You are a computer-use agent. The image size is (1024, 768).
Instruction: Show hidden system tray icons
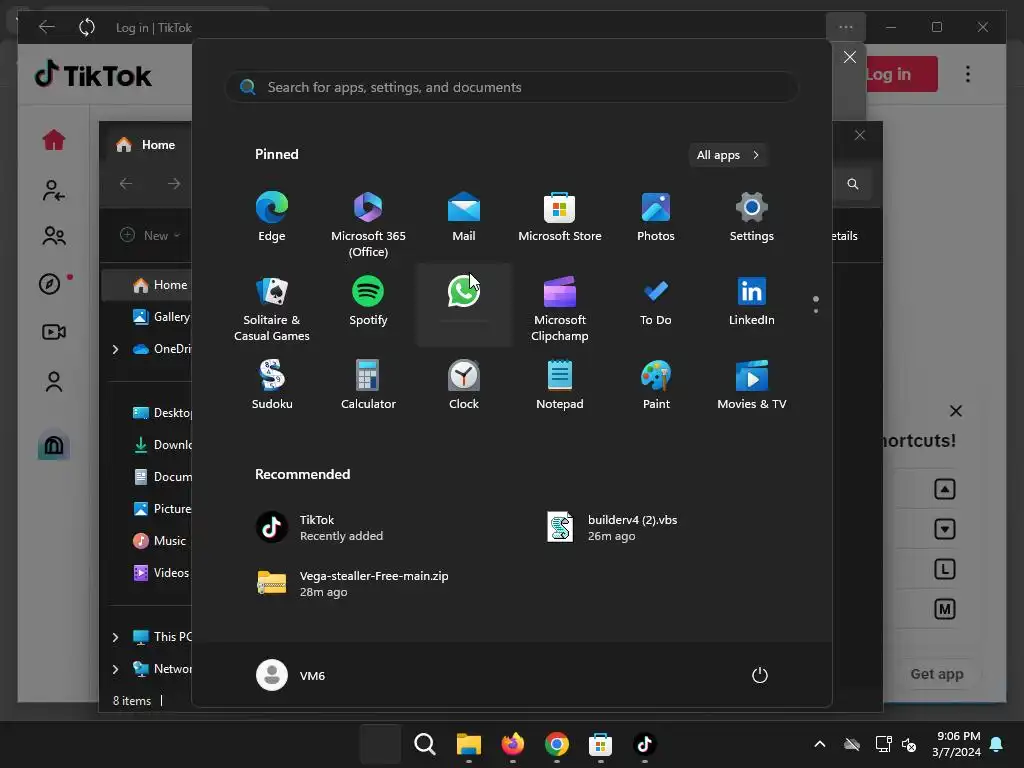coord(820,744)
